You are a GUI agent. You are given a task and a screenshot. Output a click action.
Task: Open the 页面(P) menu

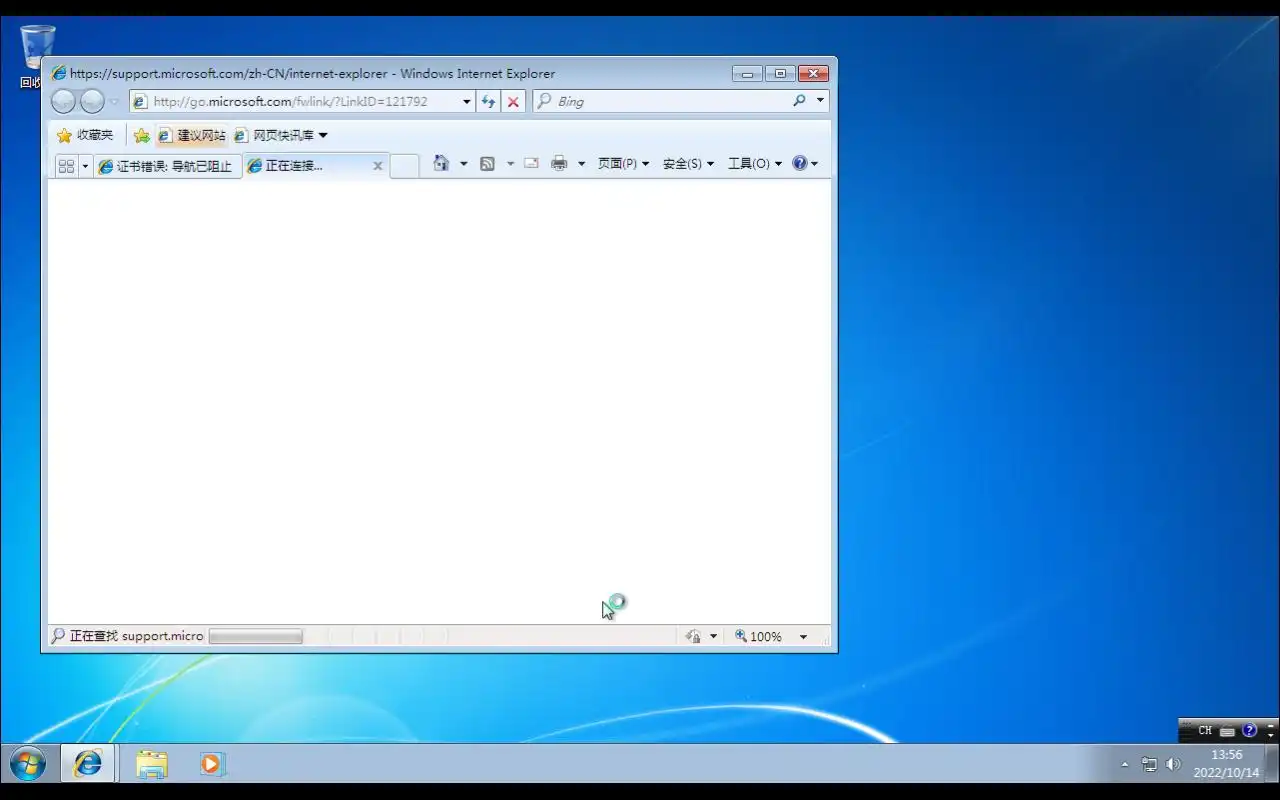click(x=623, y=163)
